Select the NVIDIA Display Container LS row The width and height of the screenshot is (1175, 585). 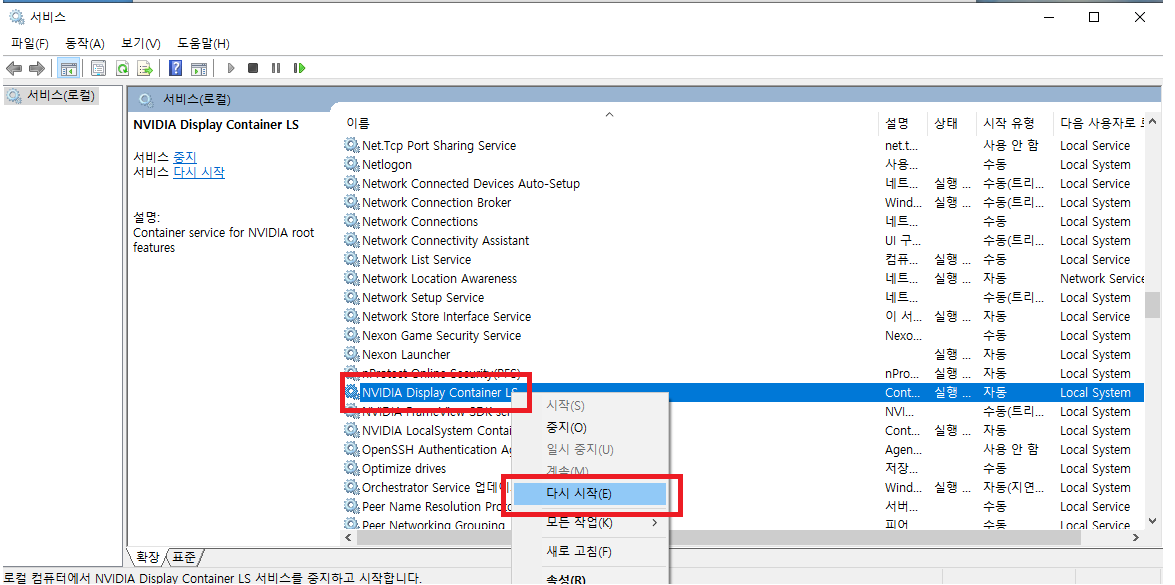pos(743,392)
